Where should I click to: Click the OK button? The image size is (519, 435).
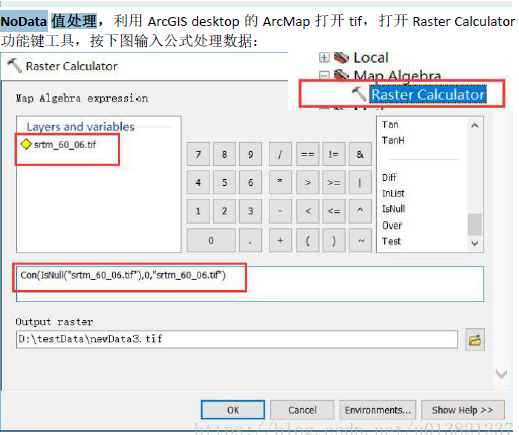pos(233,410)
